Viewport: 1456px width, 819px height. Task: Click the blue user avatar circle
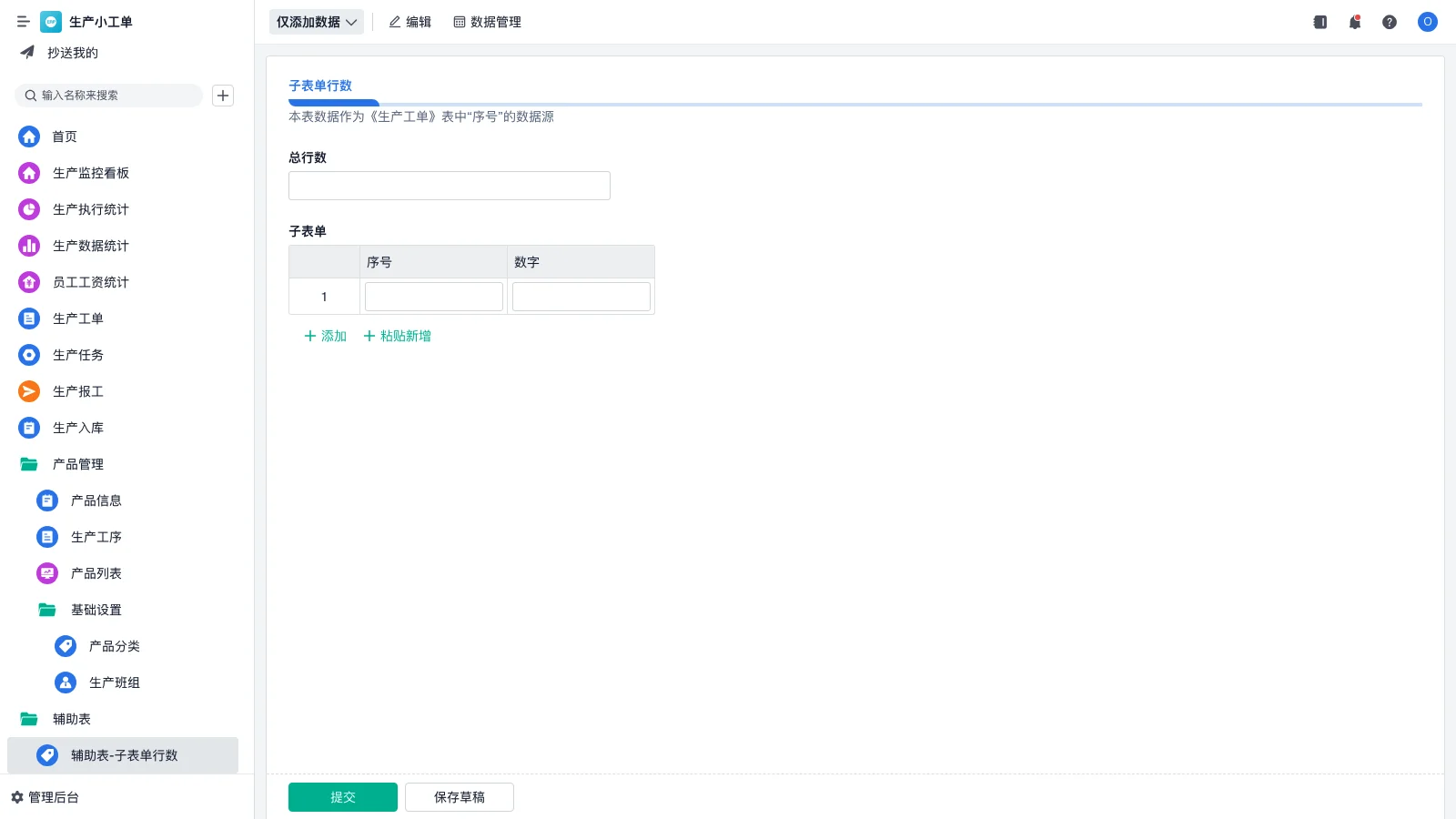(1427, 22)
